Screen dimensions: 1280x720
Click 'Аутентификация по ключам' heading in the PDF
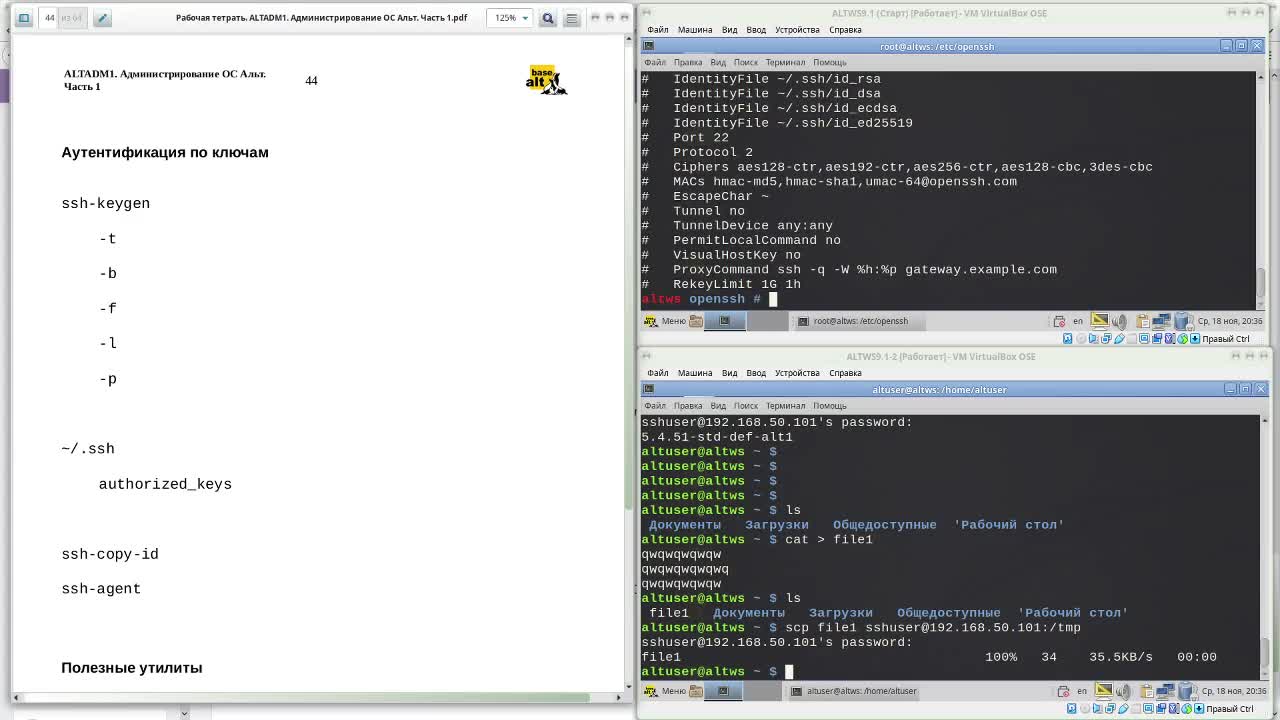pos(165,152)
